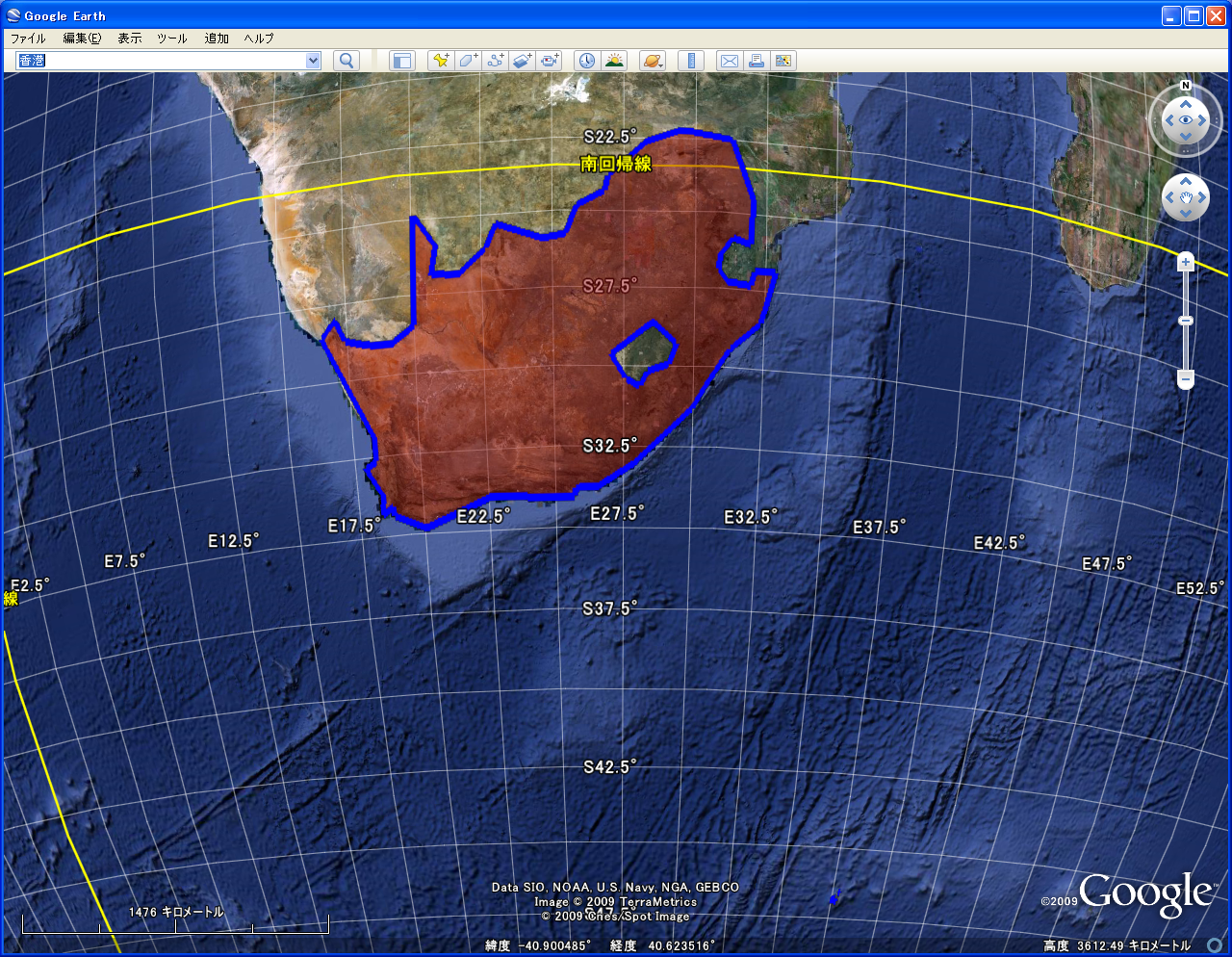Print the current view
The width and height of the screenshot is (1232, 957).
point(757,61)
